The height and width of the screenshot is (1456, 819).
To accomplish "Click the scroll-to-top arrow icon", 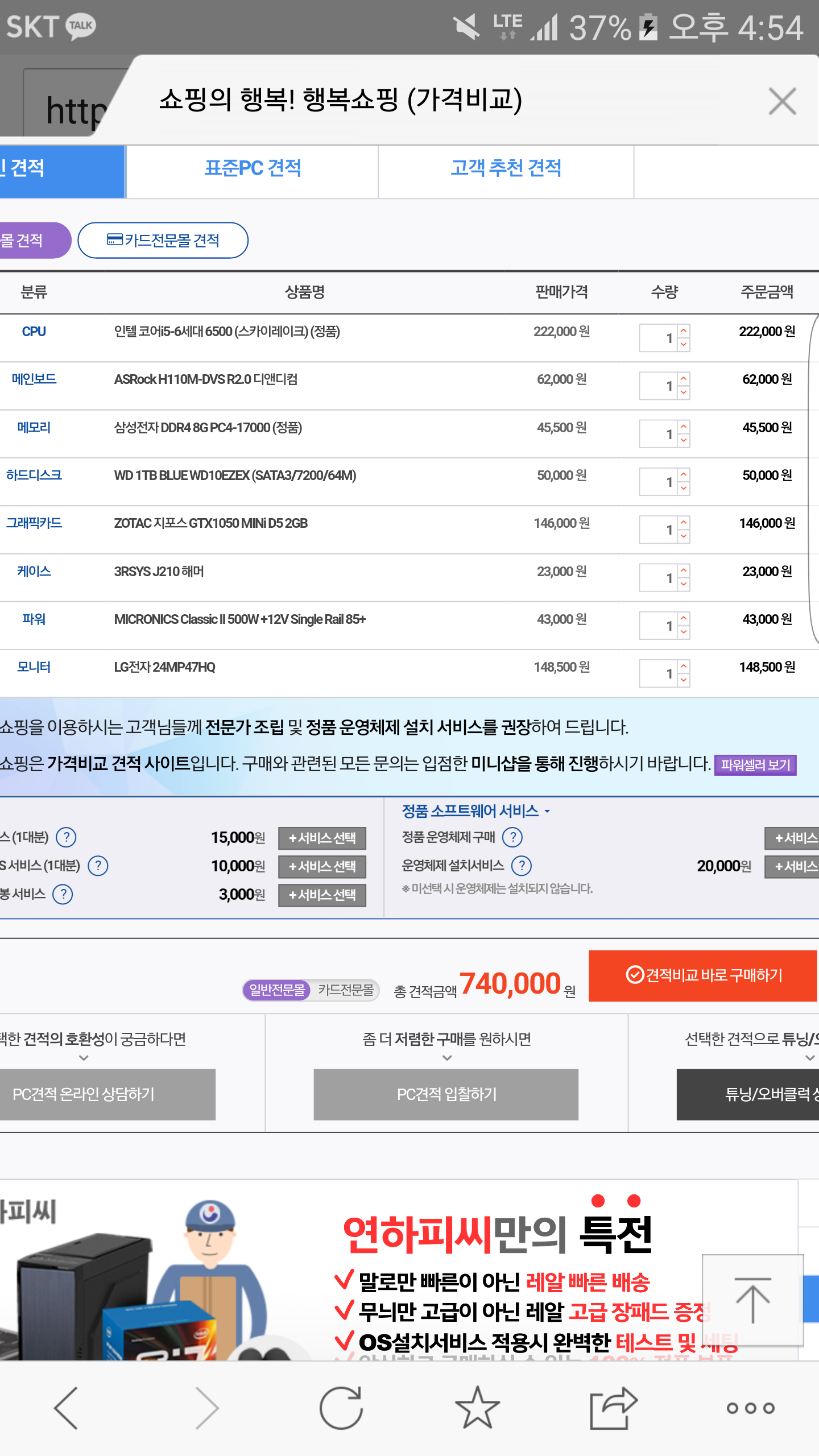I will (x=752, y=1300).
